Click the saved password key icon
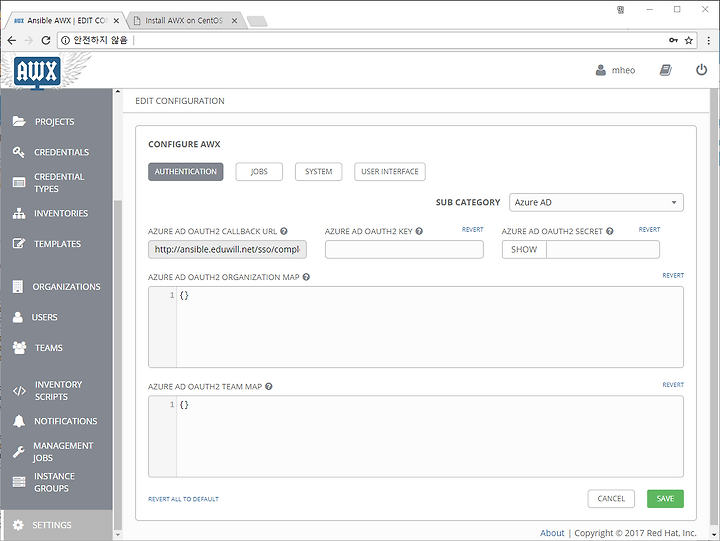Viewport: 720px width, 541px height. (x=673, y=40)
